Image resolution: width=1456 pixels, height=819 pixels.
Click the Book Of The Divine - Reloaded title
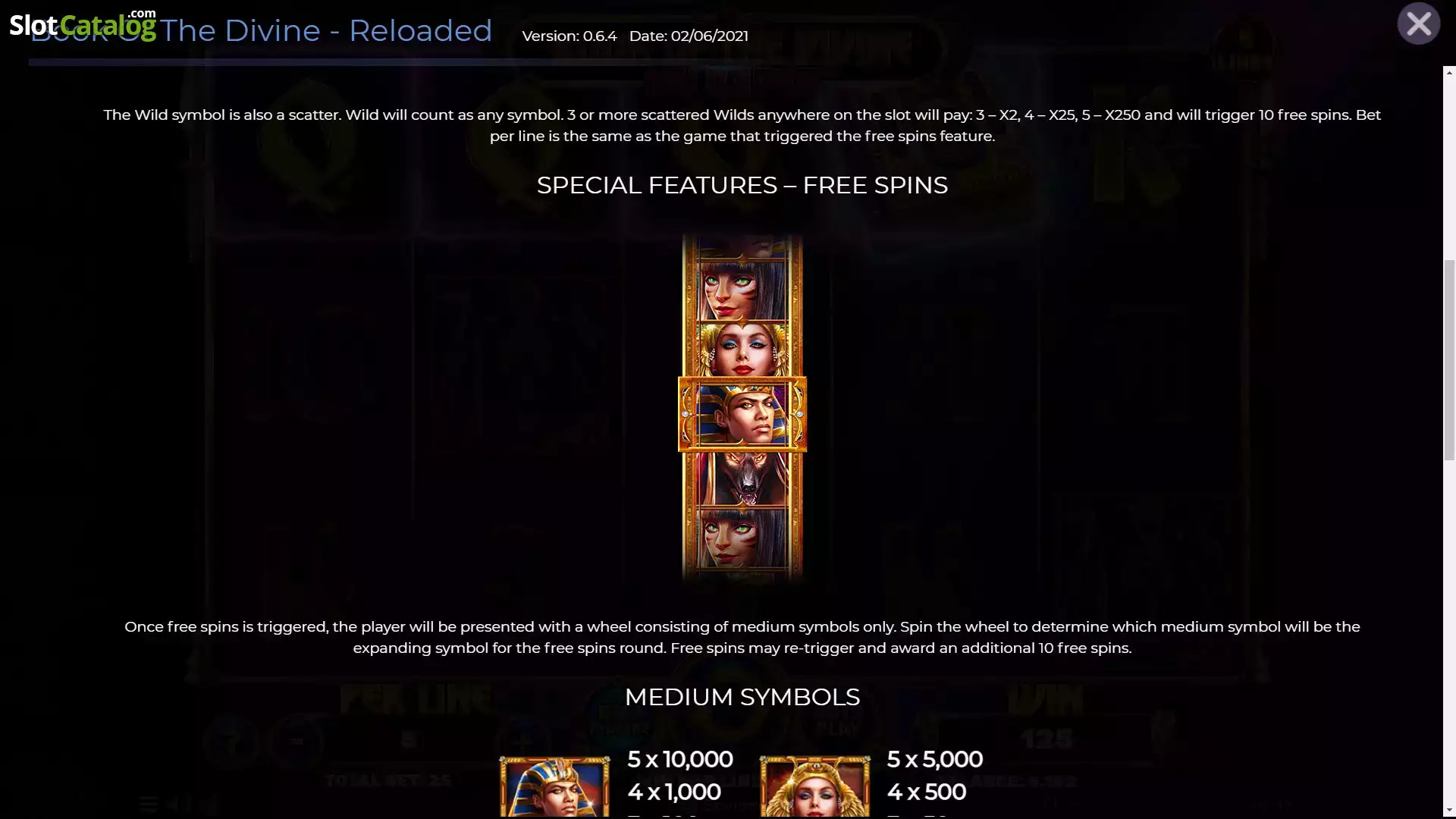click(262, 30)
